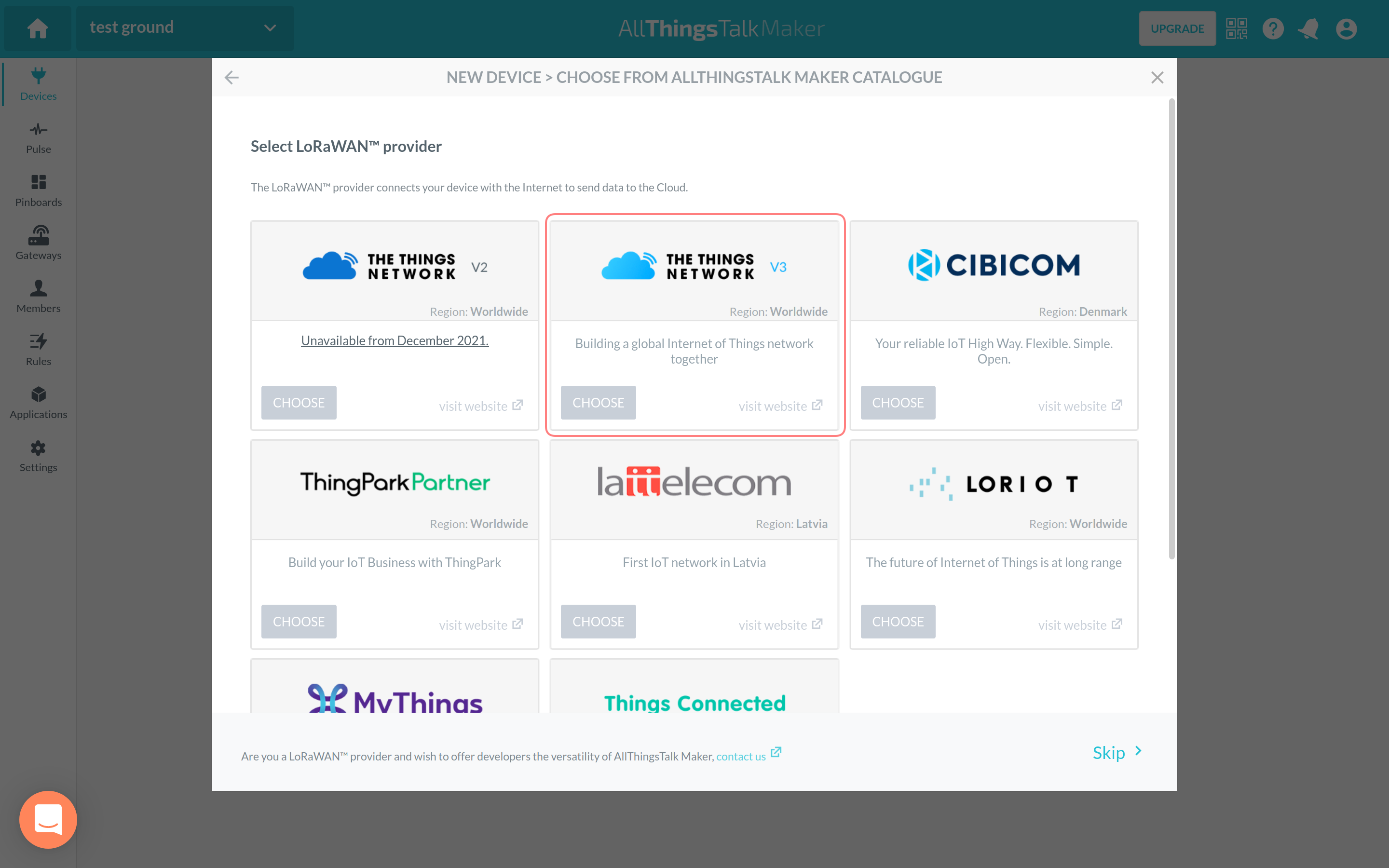The image size is (1389, 868).
Task: Open the help question mark icon
Action: click(x=1272, y=28)
